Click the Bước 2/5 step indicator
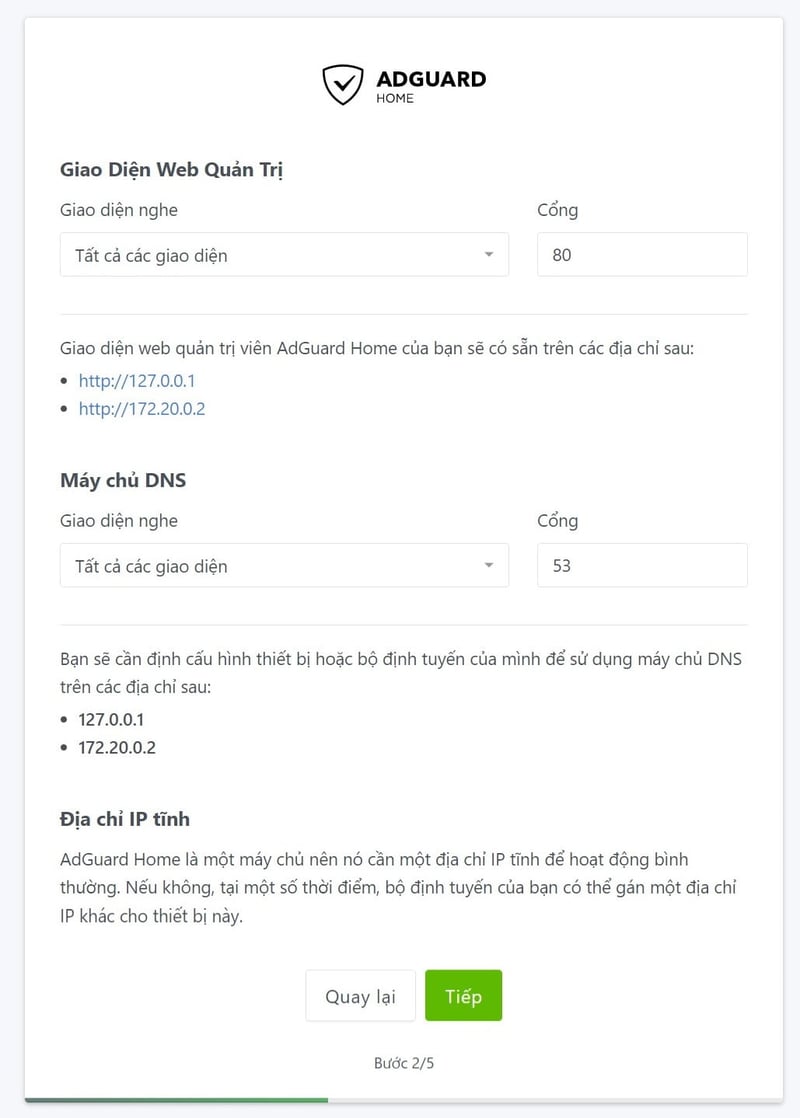The height and width of the screenshot is (1118, 800). [404, 1063]
